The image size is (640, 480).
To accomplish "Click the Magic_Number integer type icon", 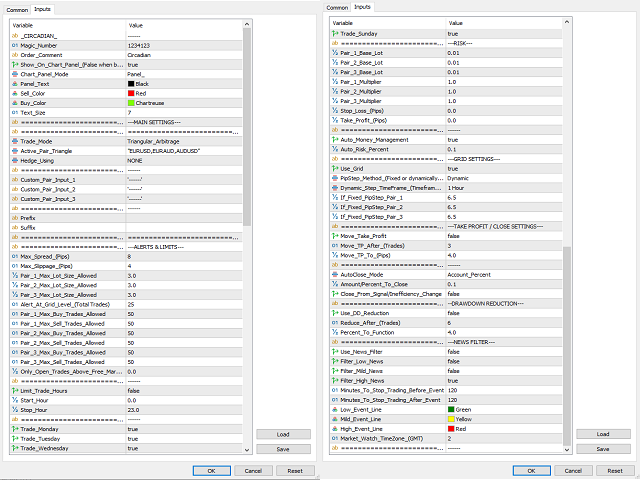I will [x=14, y=45].
